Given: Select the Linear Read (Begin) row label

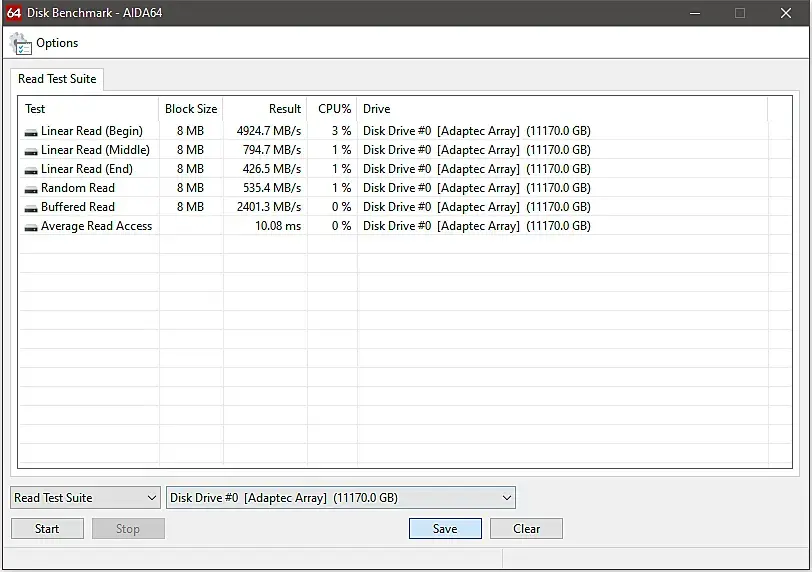Looking at the screenshot, I should (x=92, y=131).
